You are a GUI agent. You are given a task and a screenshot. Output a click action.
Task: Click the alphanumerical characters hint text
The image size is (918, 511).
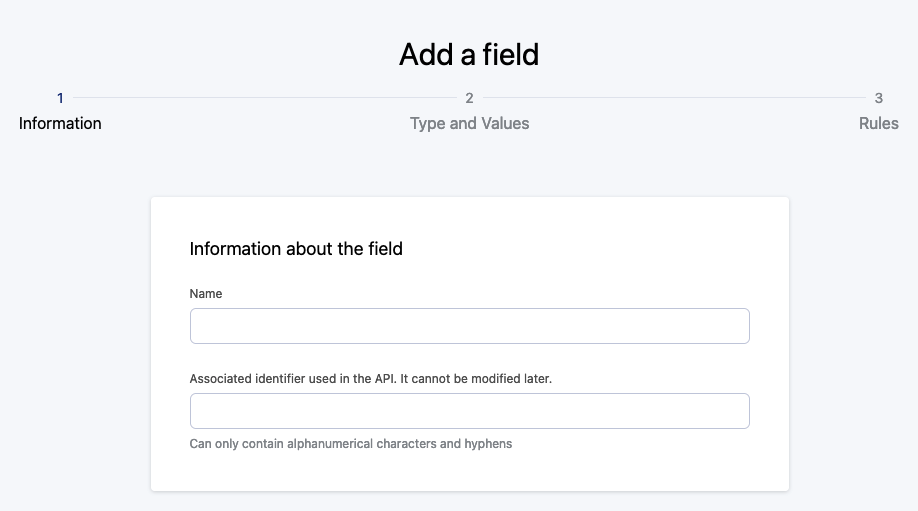[x=350, y=443]
